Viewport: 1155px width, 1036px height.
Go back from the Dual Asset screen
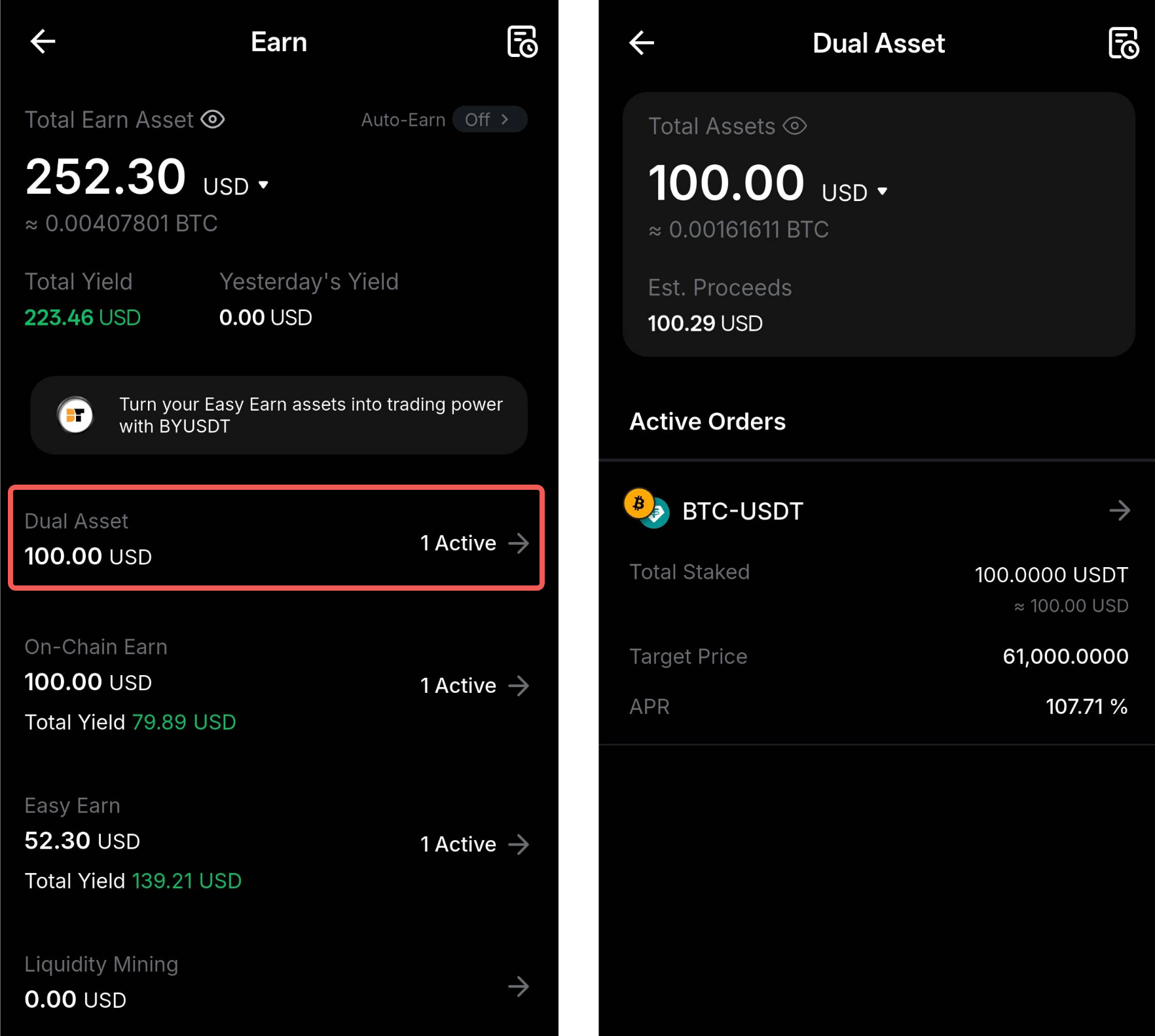(x=641, y=43)
